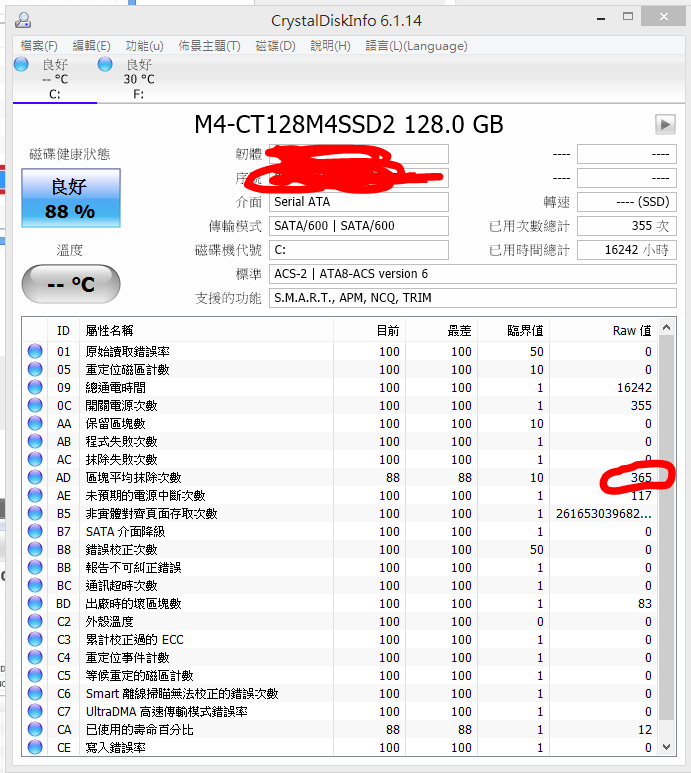Select row C6 Smart 離線掃瞄無法校正的錯誤次數
The height and width of the screenshot is (773, 691).
coord(340,693)
